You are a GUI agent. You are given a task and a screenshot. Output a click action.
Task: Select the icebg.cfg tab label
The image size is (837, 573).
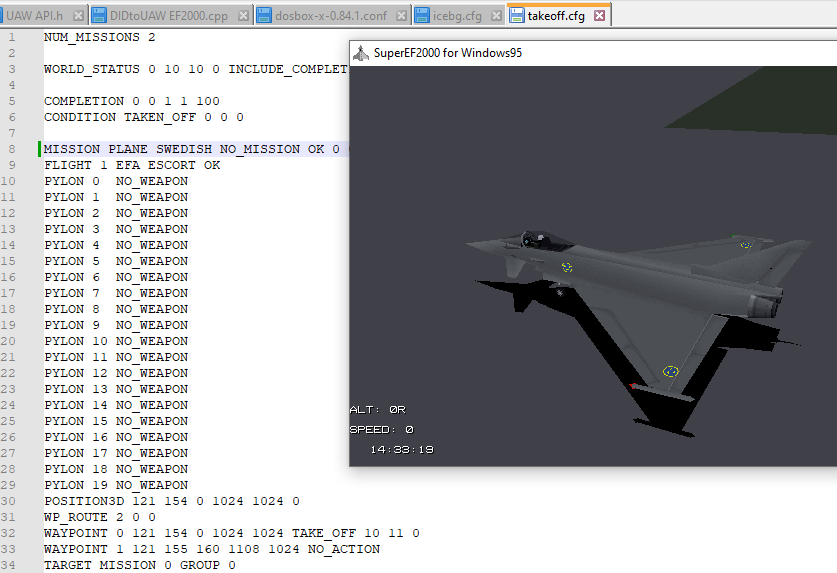click(459, 16)
